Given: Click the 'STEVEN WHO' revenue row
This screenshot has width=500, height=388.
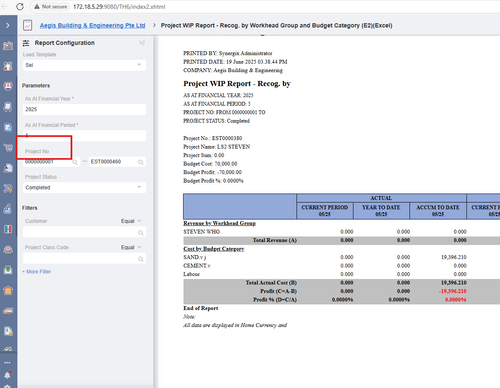Looking at the screenshot, I should [x=202, y=232].
